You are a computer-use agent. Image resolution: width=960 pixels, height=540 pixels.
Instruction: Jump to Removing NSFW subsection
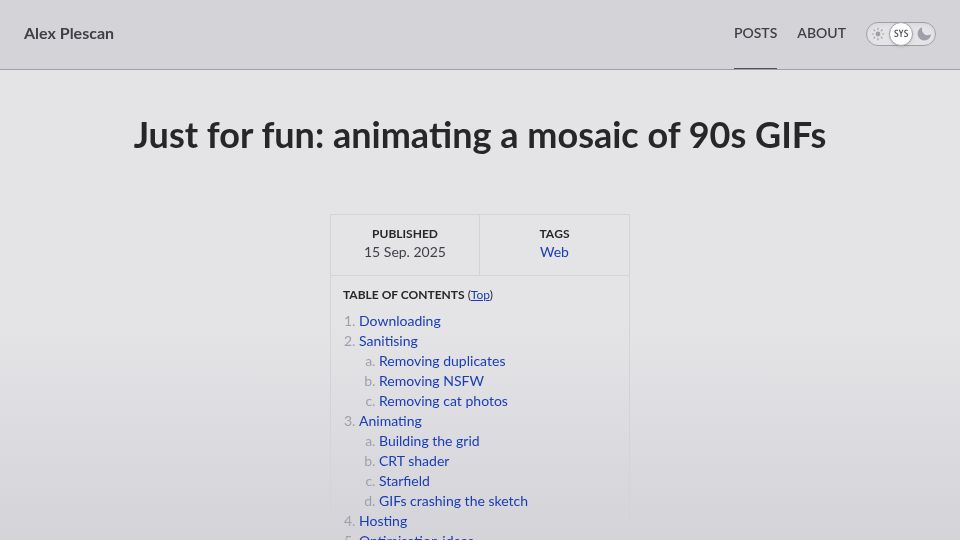point(431,381)
